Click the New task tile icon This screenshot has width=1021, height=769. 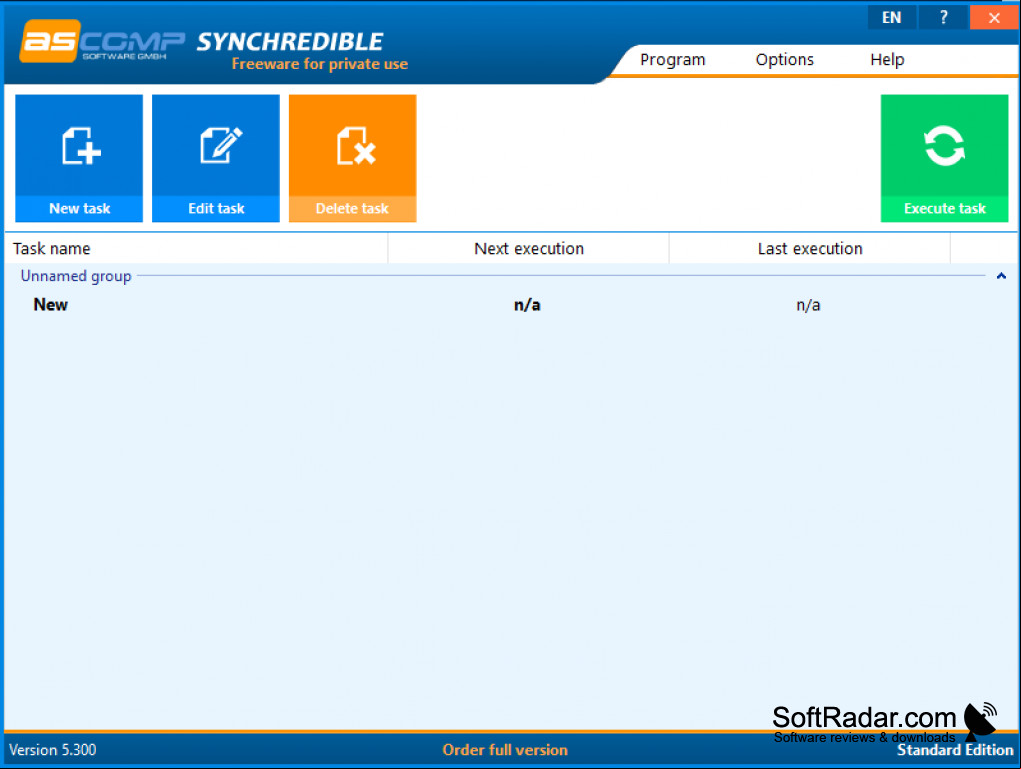[81, 146]
